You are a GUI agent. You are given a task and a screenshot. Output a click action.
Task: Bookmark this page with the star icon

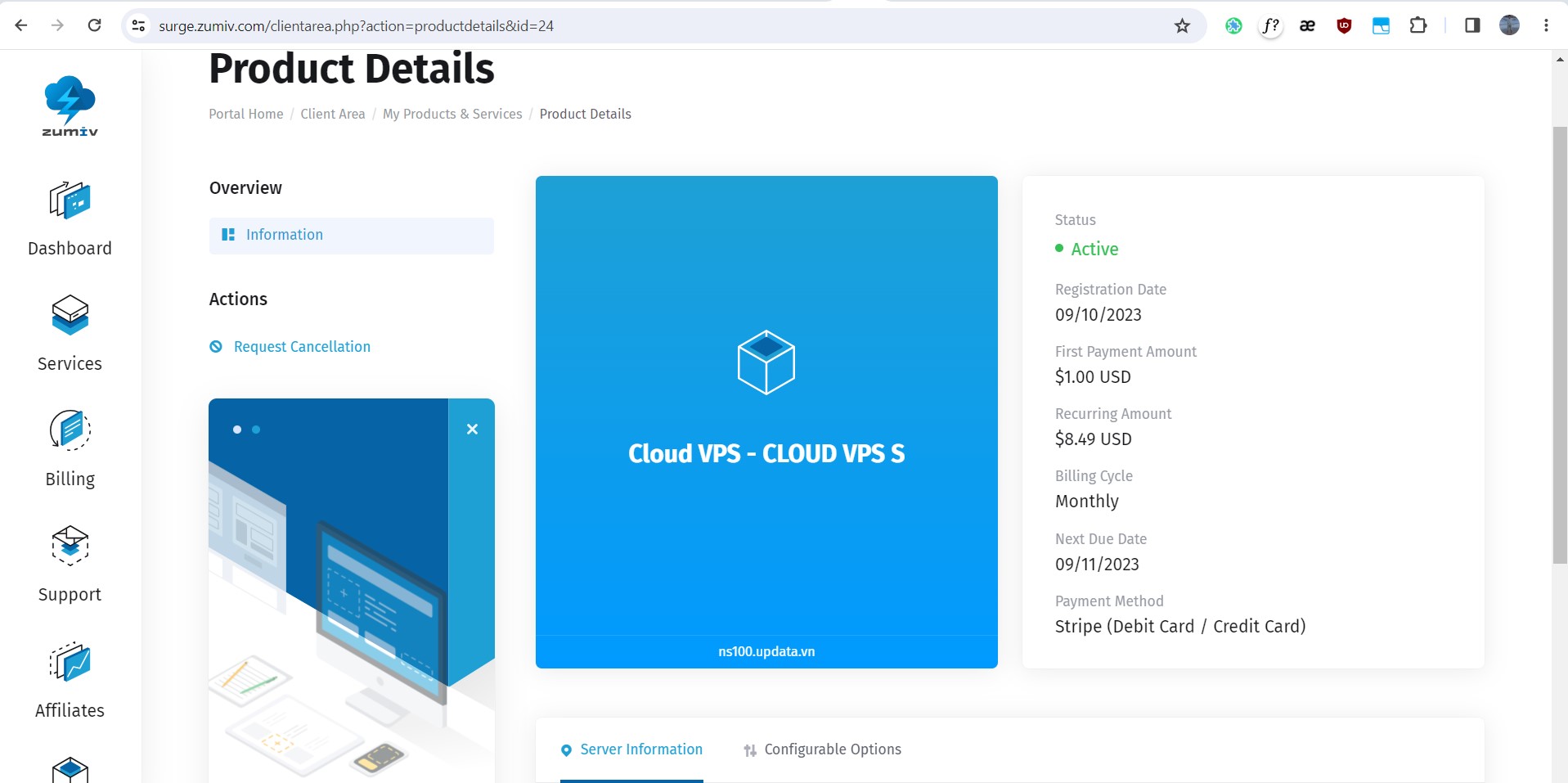tap(1182, 26)
